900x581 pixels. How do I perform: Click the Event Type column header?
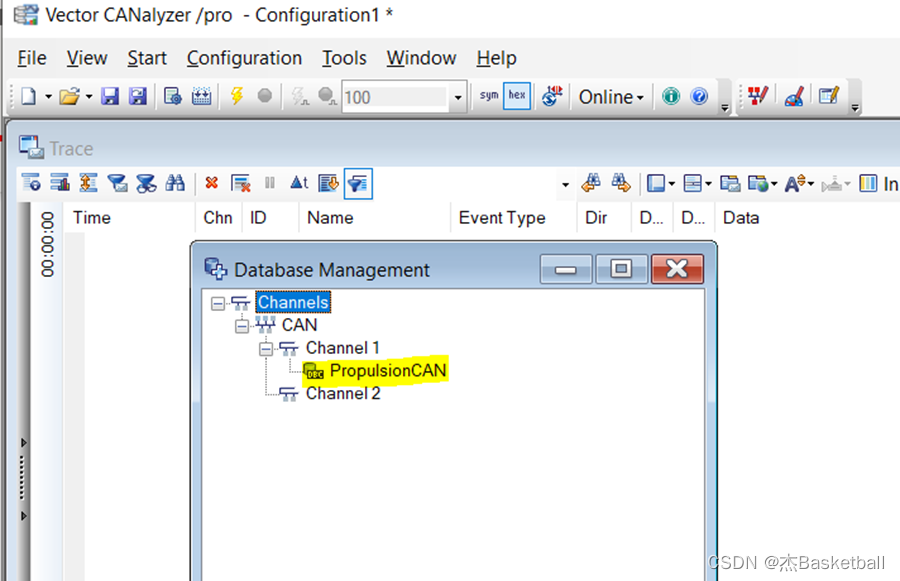click(x=502, y=218)
